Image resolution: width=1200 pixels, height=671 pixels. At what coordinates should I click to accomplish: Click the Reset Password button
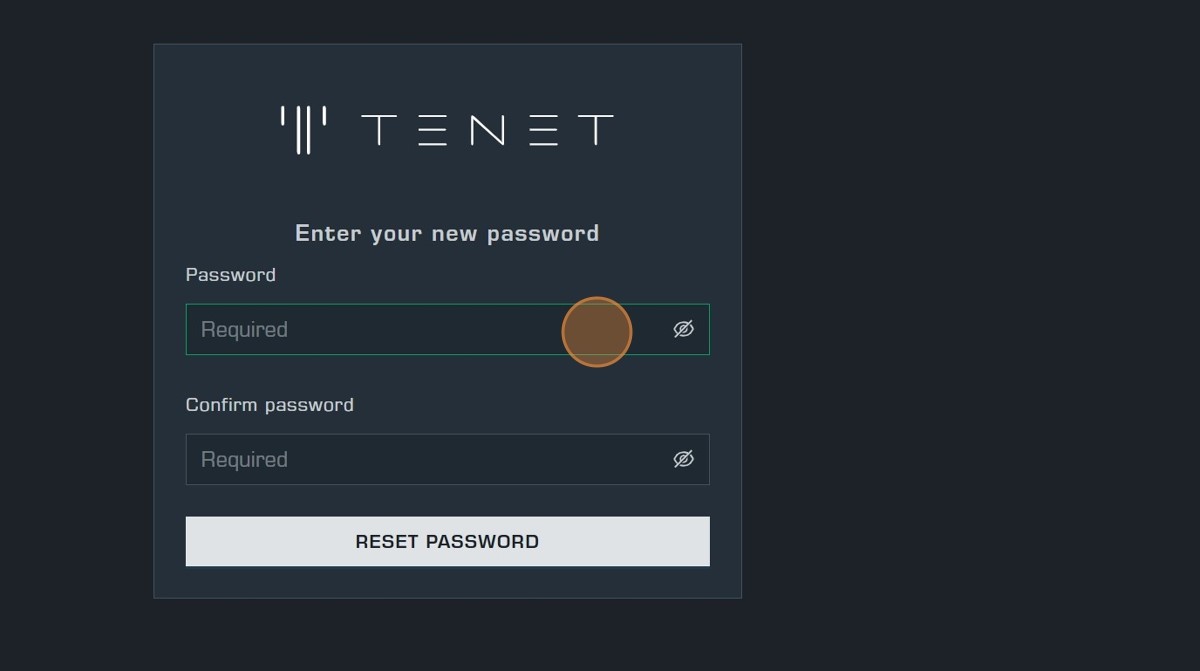[x=447, y=541]
